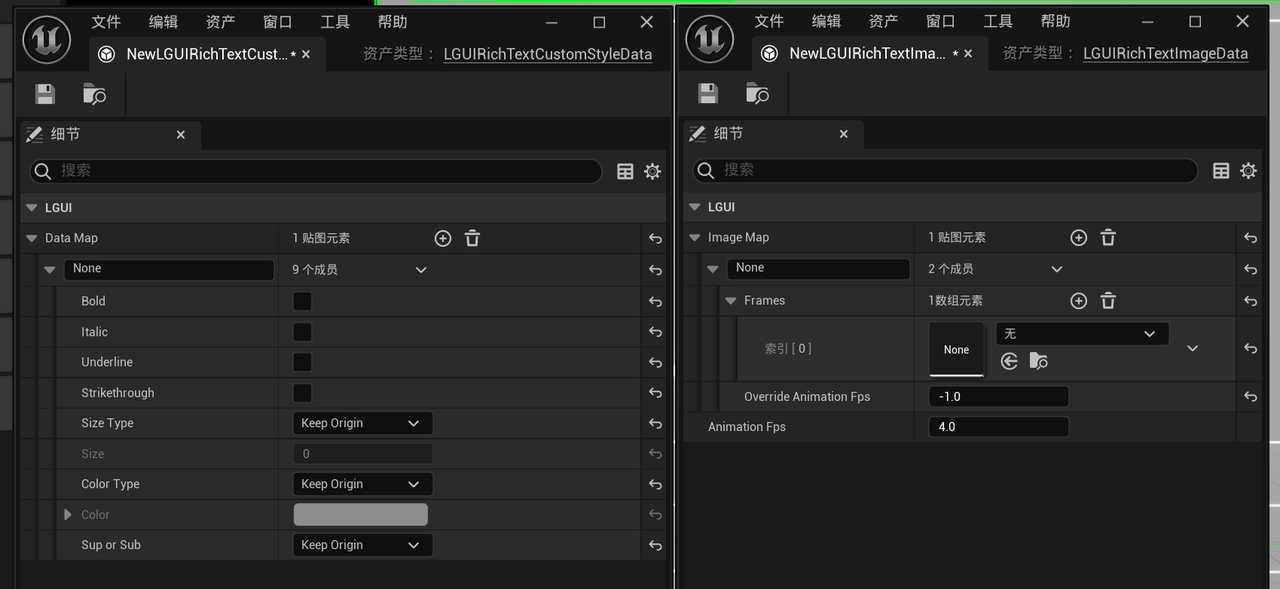The width and height of the screenshot is (1280, 589).
Task: Reset Override Animation Fps to default
Action: click(x=1250, y=397)
